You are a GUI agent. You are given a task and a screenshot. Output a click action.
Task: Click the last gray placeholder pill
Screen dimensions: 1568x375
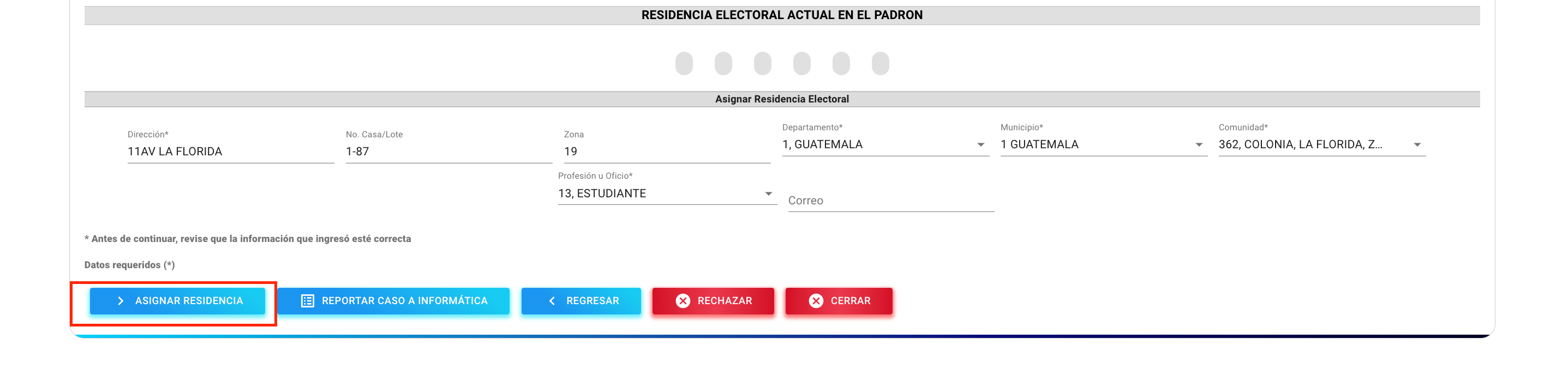tap(879, 63)
